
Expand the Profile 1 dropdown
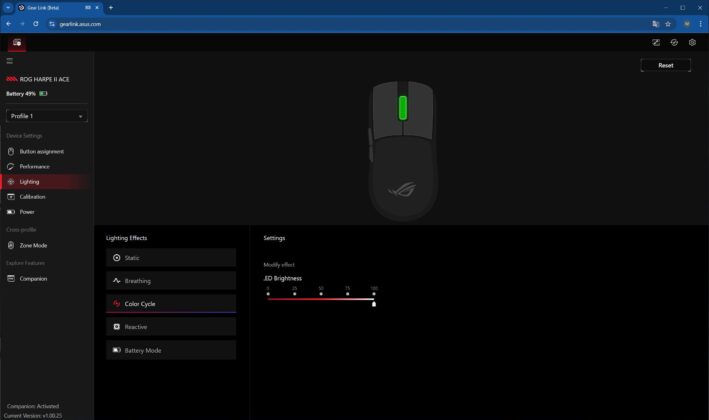[x=47, y=116]
